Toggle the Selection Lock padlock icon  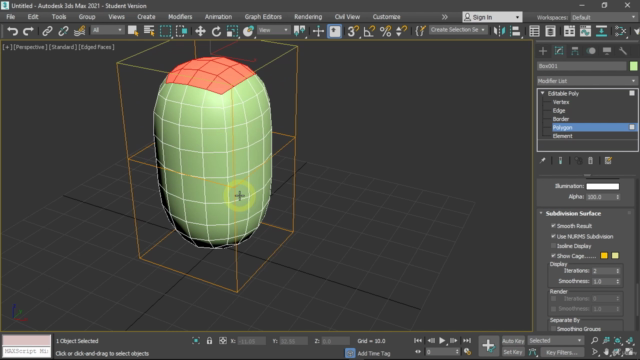(x=209, y=341)
